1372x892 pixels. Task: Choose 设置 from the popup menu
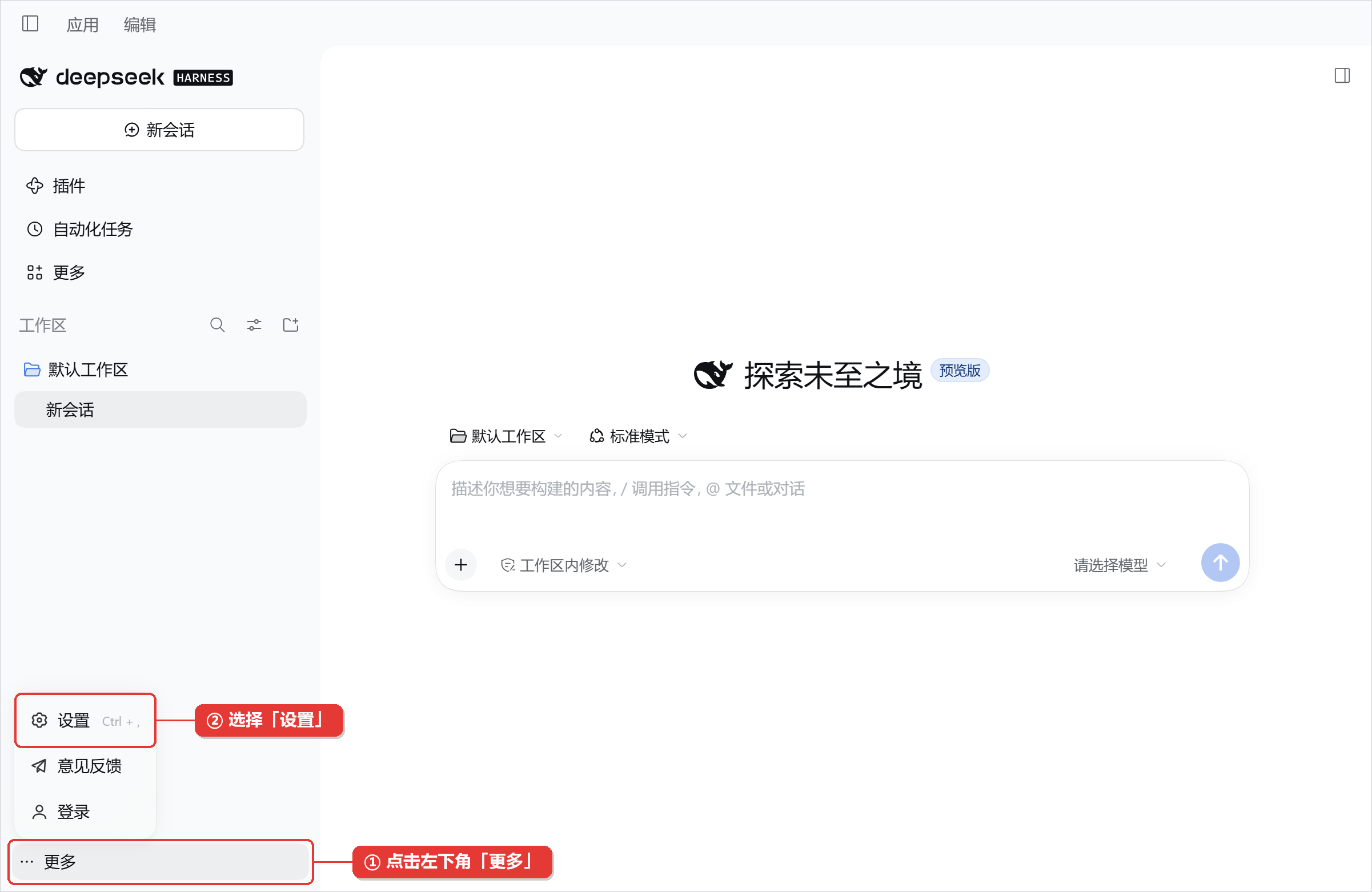(x=85, y=720)
